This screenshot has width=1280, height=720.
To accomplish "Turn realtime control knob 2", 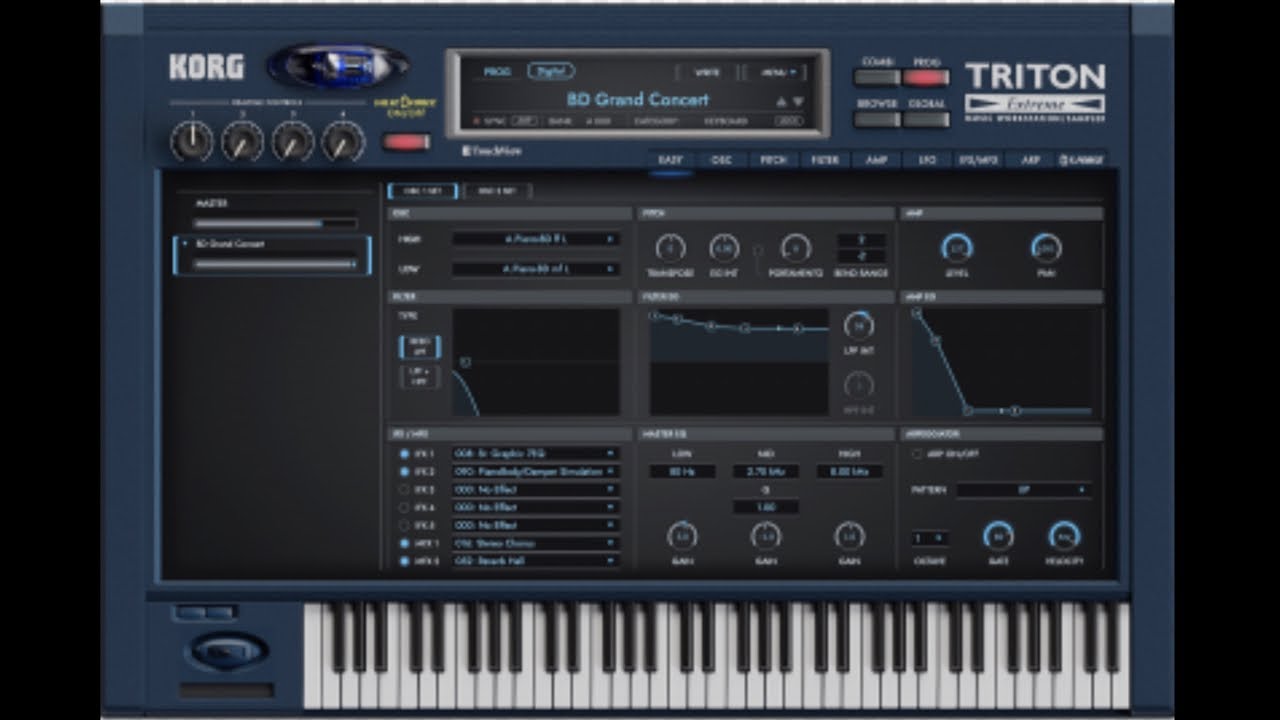I will point(242,142).
